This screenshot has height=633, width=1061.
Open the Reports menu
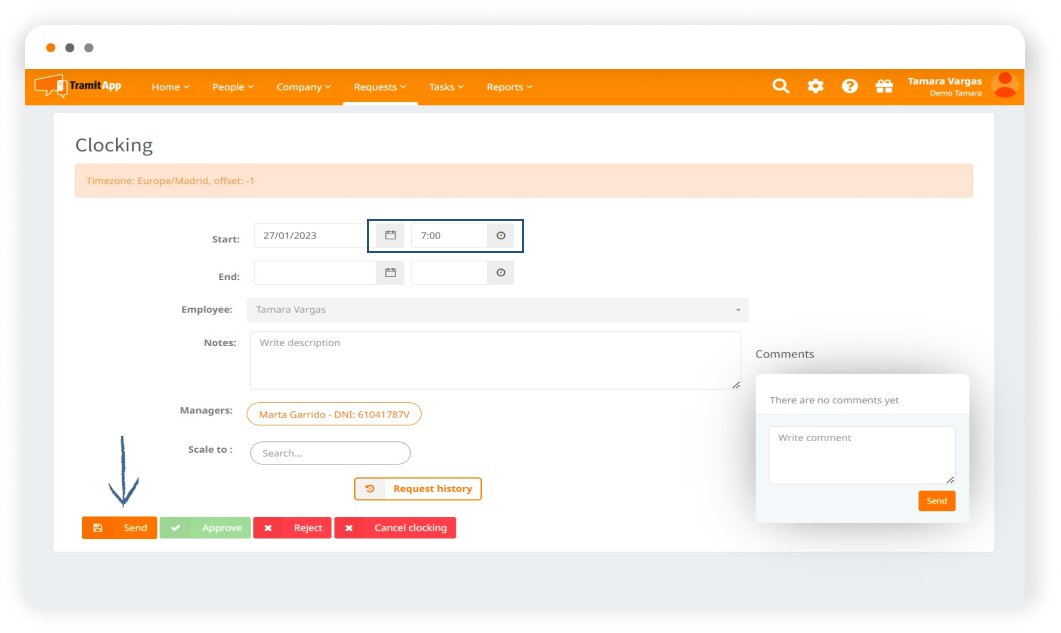tap(509, 87)
